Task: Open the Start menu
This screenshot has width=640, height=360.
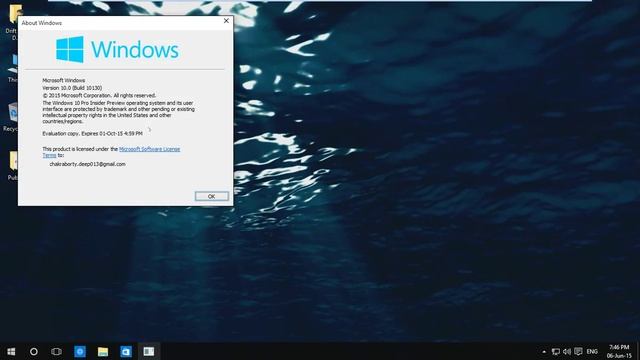Action: tap(11, 351)
